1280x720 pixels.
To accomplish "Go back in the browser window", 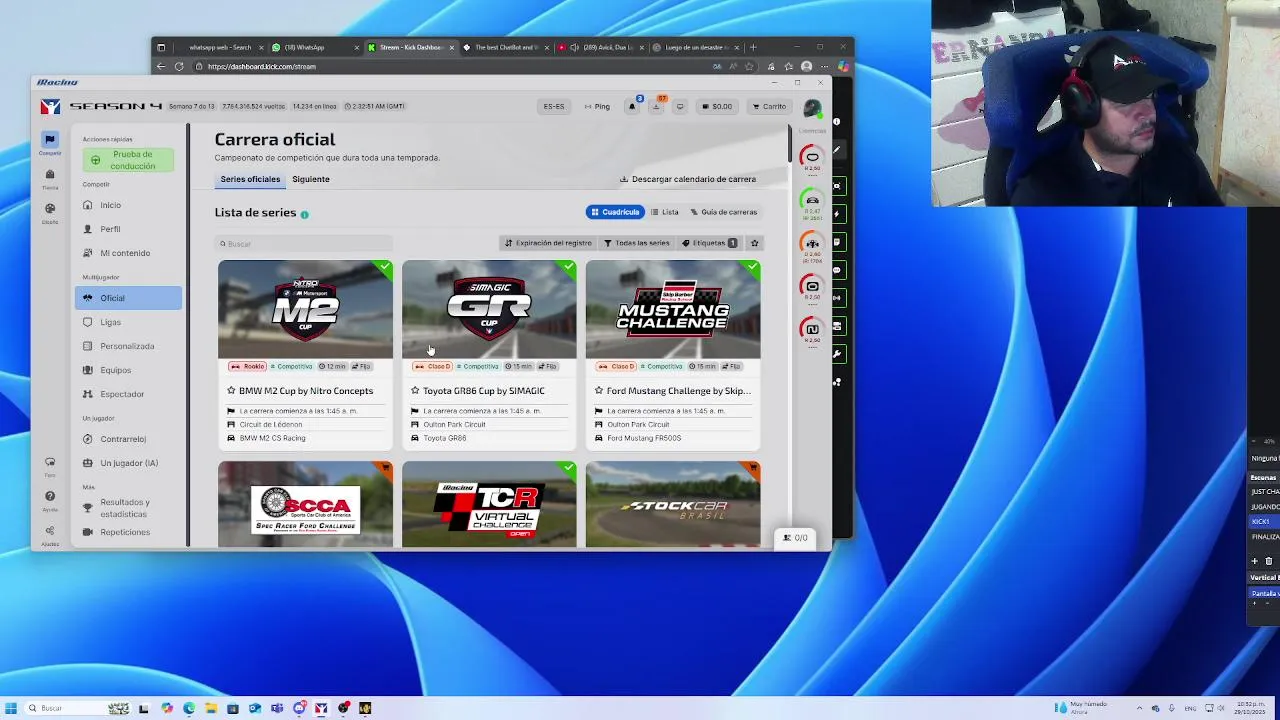I will [x=161, y=67].
